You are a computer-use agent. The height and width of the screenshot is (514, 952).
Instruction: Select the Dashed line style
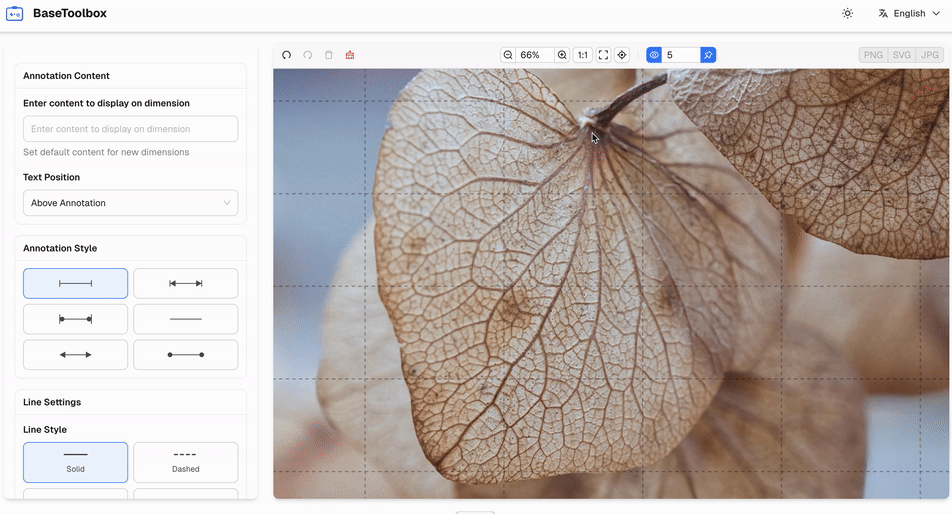coord(186,462)
